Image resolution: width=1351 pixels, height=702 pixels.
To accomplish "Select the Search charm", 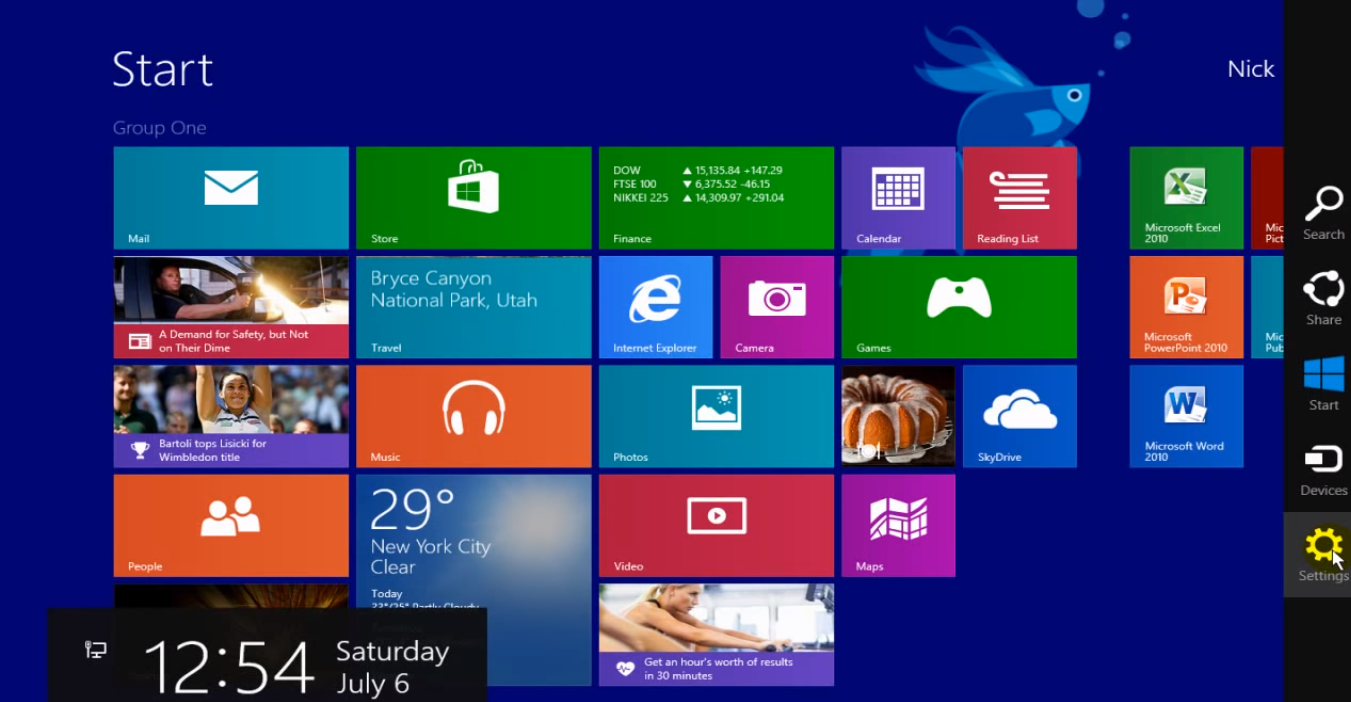I will [x=1323, y=212].
